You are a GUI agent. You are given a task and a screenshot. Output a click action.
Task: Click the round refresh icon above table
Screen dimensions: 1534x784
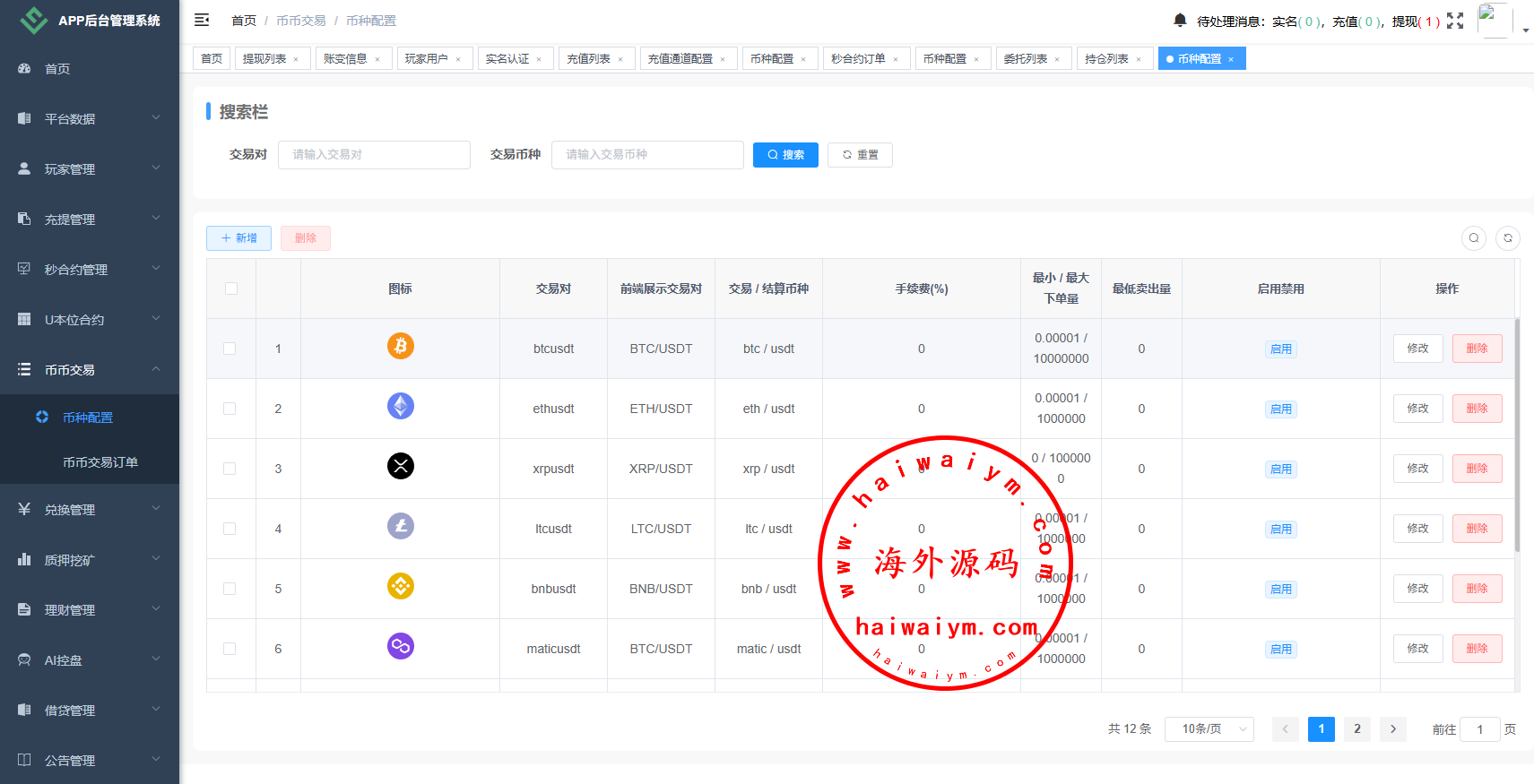click(1508, 238)
